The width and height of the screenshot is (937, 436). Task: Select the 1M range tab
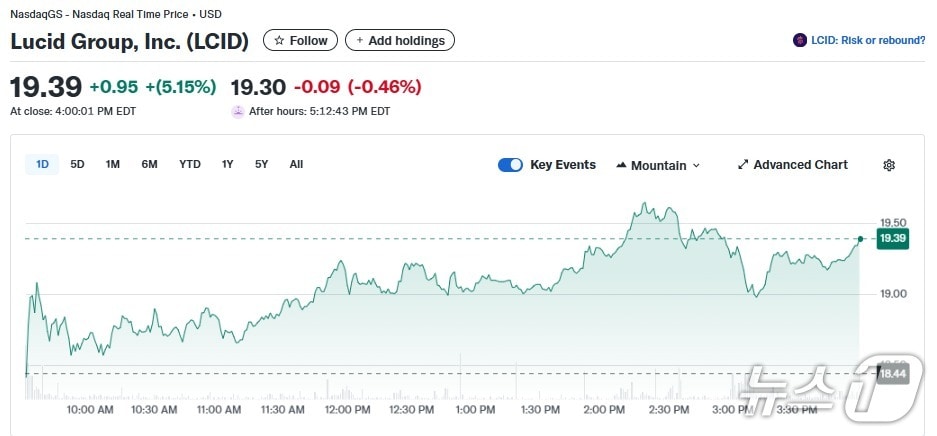tap(113, 164)
